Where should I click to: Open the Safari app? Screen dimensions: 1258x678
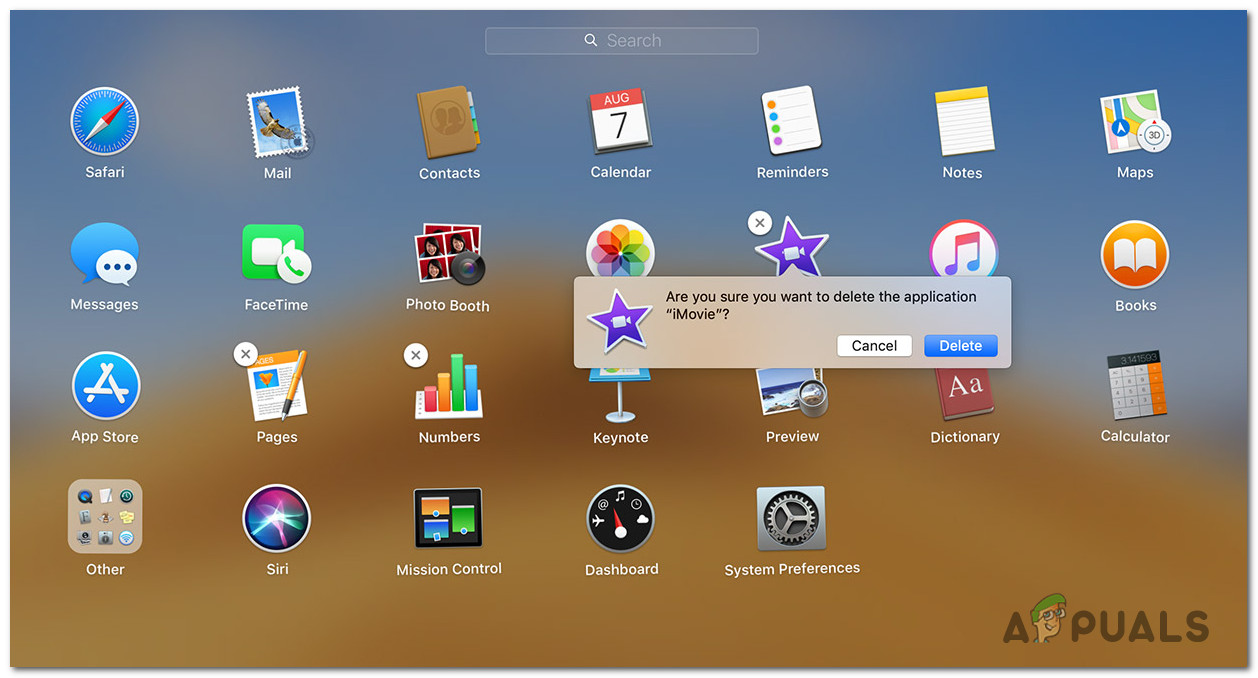[105, 122]
